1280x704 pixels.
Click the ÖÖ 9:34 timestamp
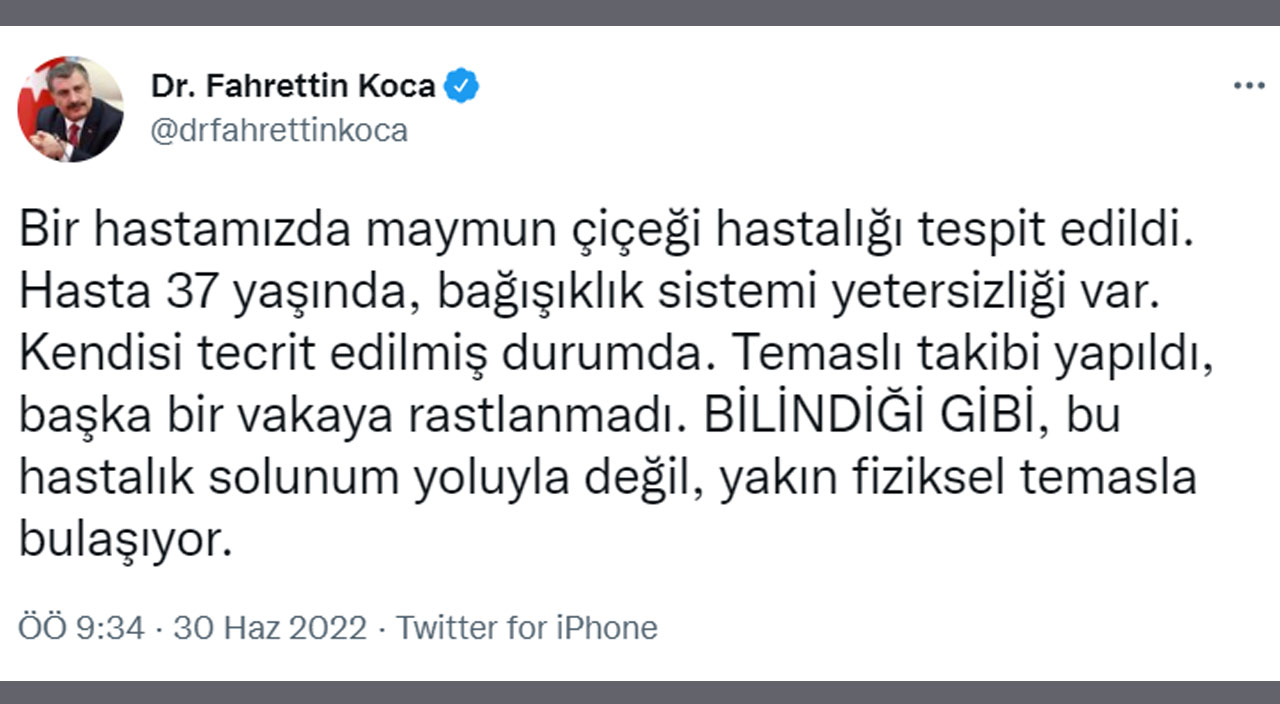pyautogui.click(x=82, y=628)
